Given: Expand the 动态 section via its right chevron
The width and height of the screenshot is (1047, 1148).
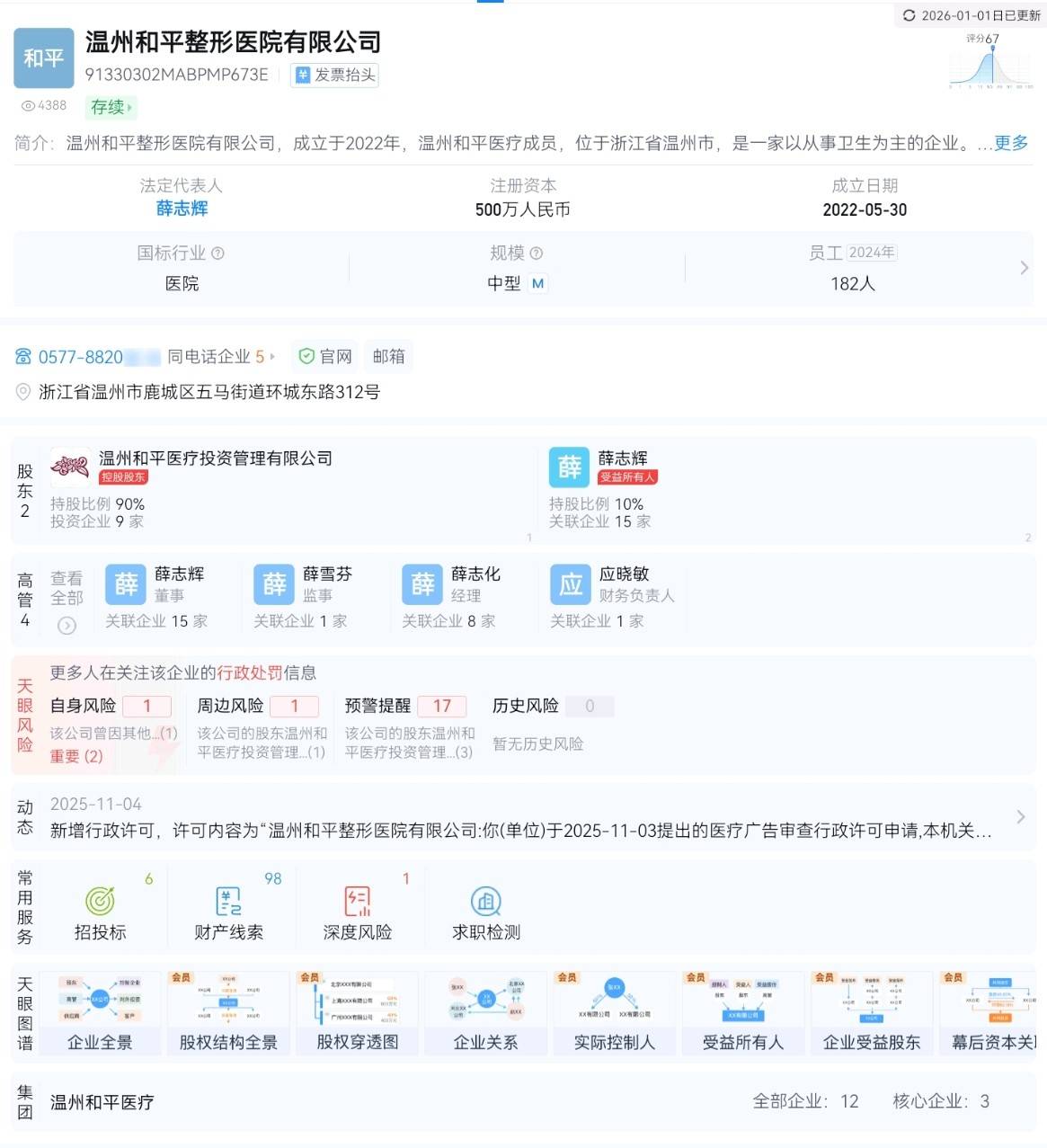Looking at the screenshot, I should (x=1020, y=816).
